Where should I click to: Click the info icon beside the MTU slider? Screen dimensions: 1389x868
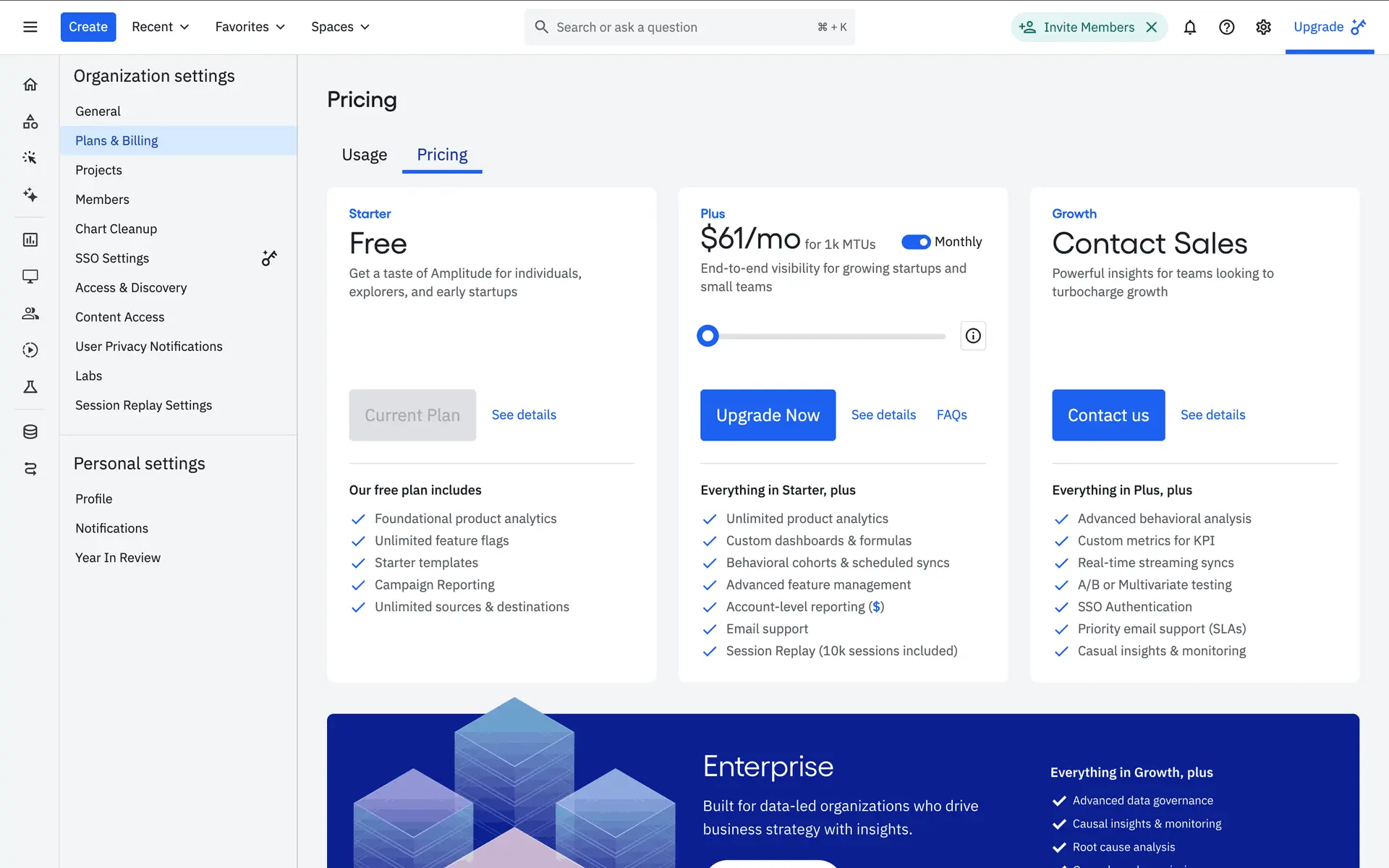[973, 336]
